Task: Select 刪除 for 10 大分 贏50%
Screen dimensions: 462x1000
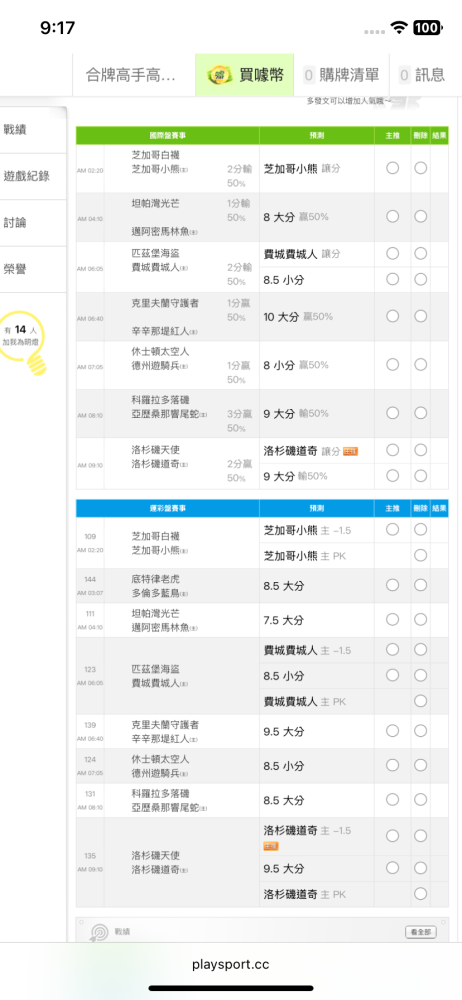Action: 421,316
